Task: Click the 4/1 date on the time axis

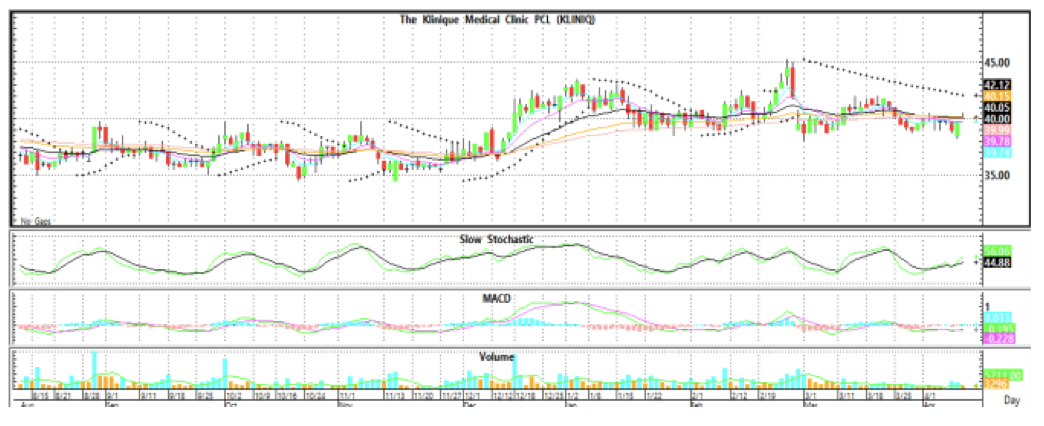Action: click(x=931, y=395)
